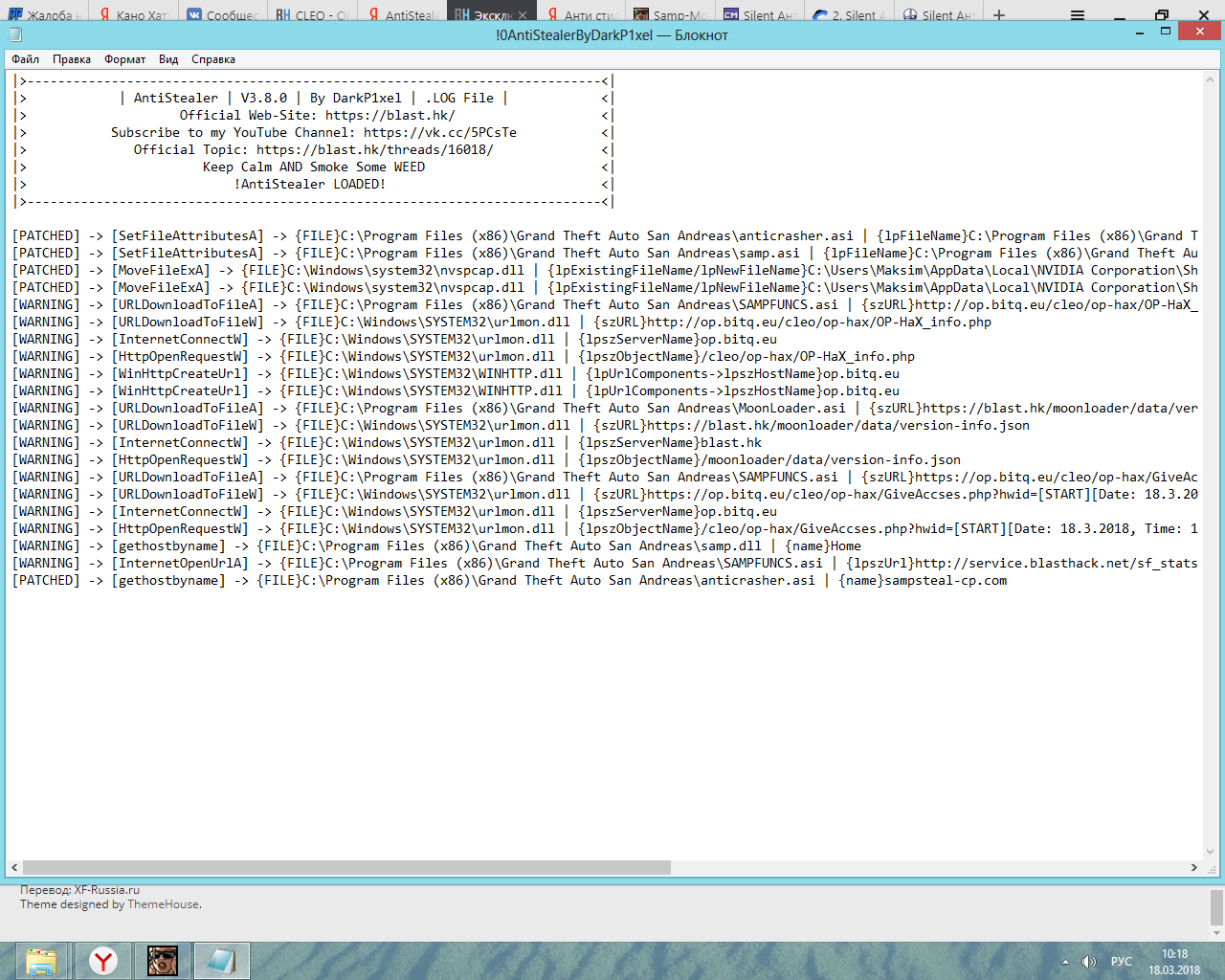Click the ThemeHouse link in browser footer
The image size is (1225, 980).
coord(164,904)
